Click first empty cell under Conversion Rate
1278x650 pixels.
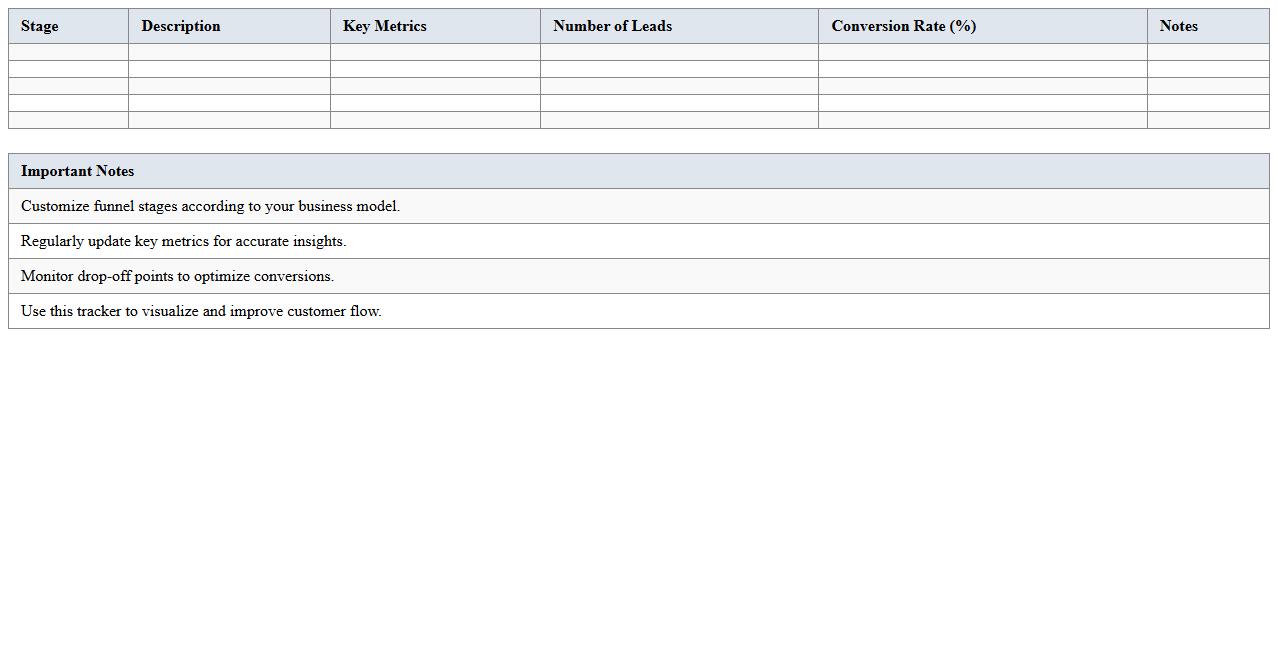tap(982, 52)
